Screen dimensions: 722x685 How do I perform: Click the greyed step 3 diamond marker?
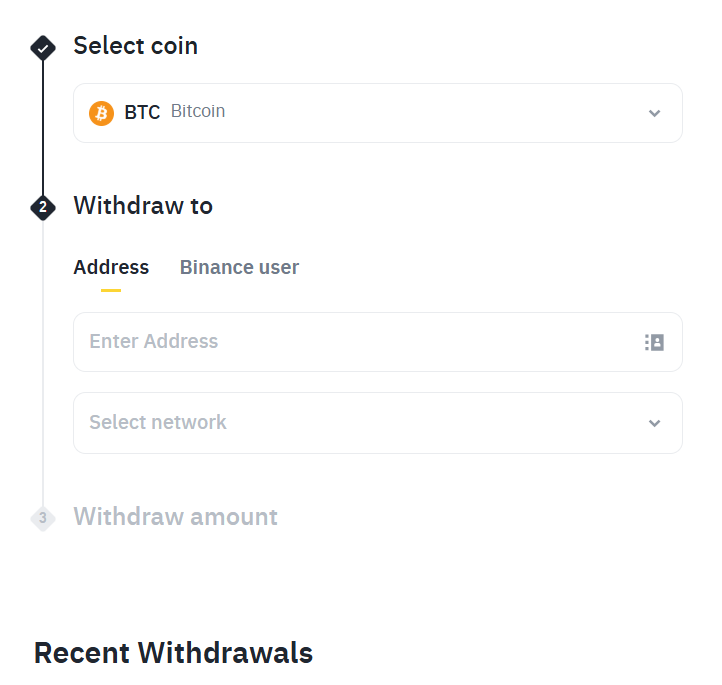pyautogui.click(x=43, y=518)
